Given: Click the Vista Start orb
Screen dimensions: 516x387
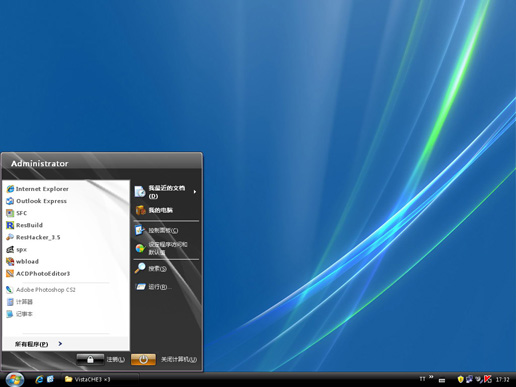Looking at the screenshot, I should pos(15,379).
